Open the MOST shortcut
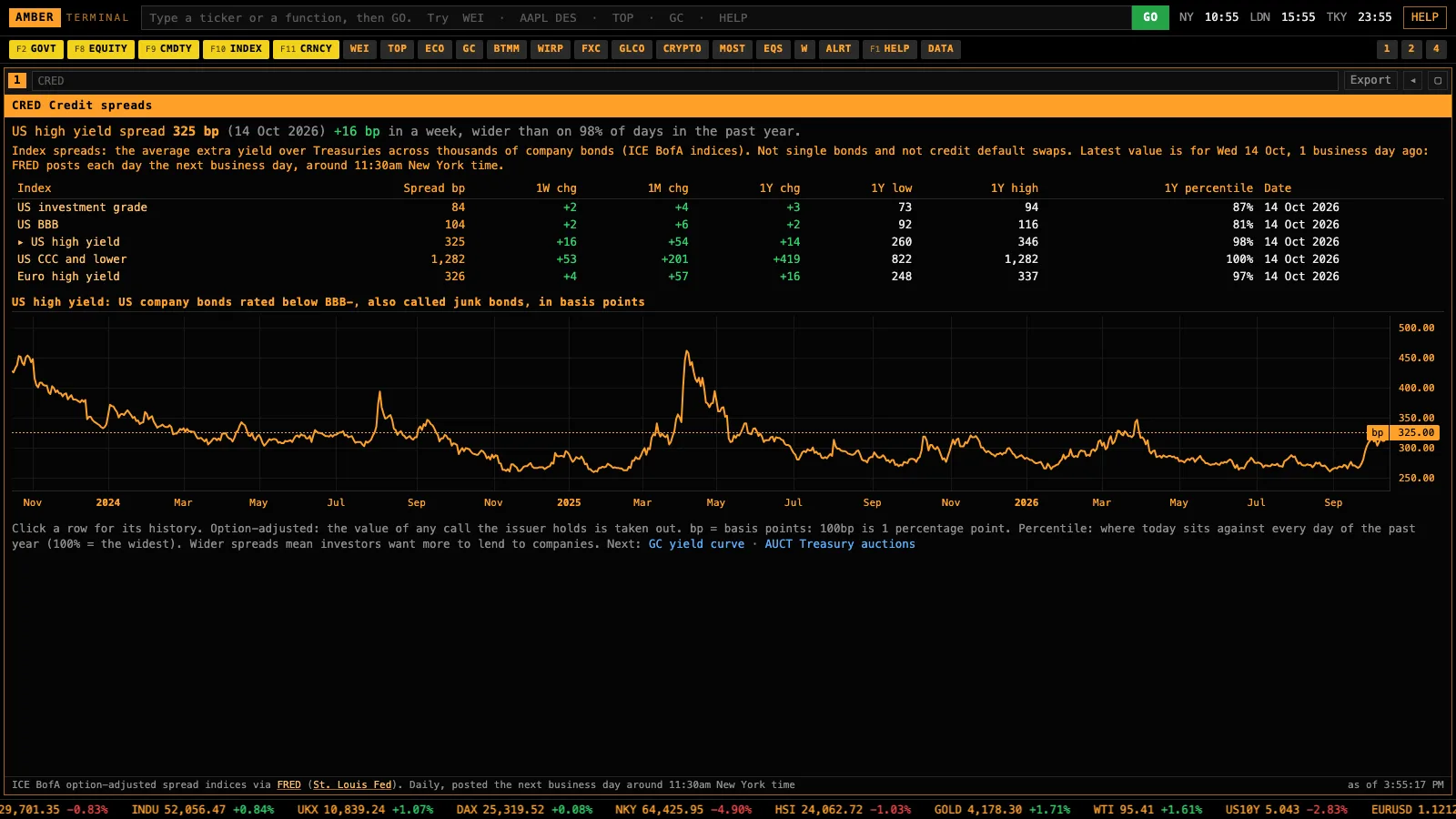 733,49
